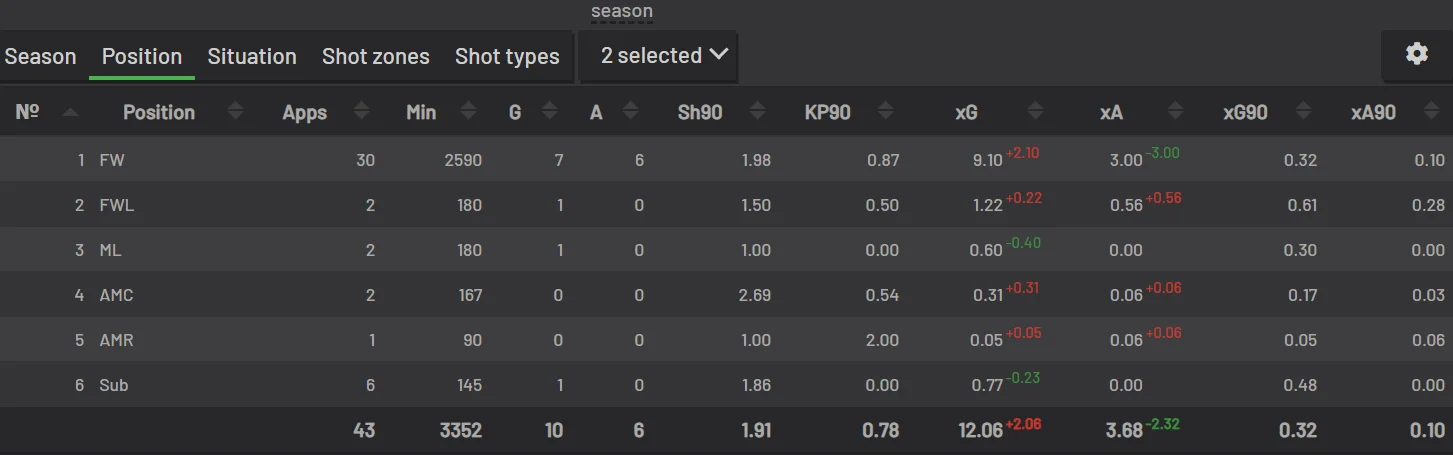This screenshot has width=1453, height=455.
Task: Switch to the Season tab
Action: (40, 56)
